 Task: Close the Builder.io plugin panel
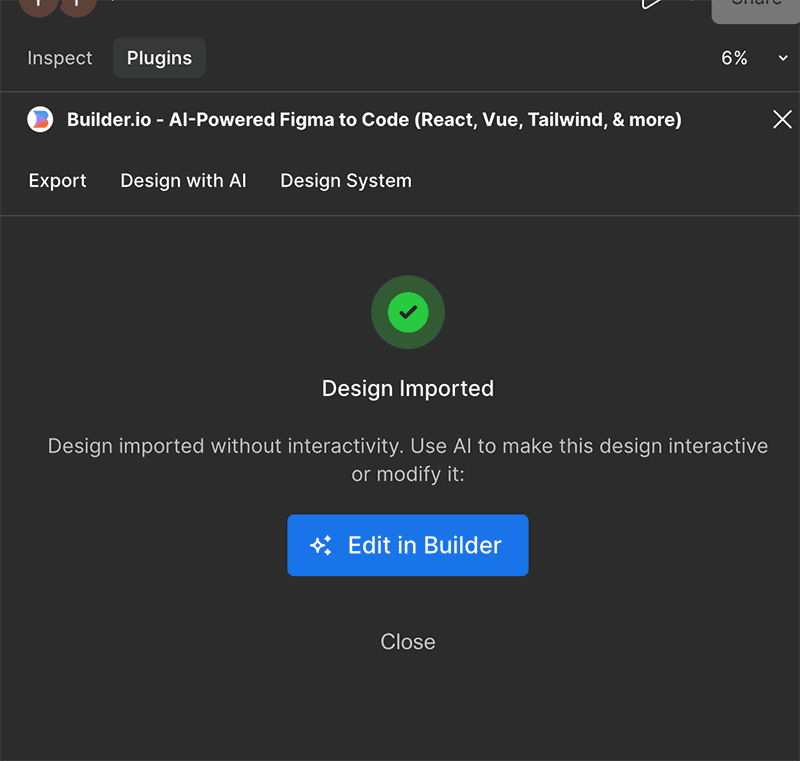click(x=782, y=119)
